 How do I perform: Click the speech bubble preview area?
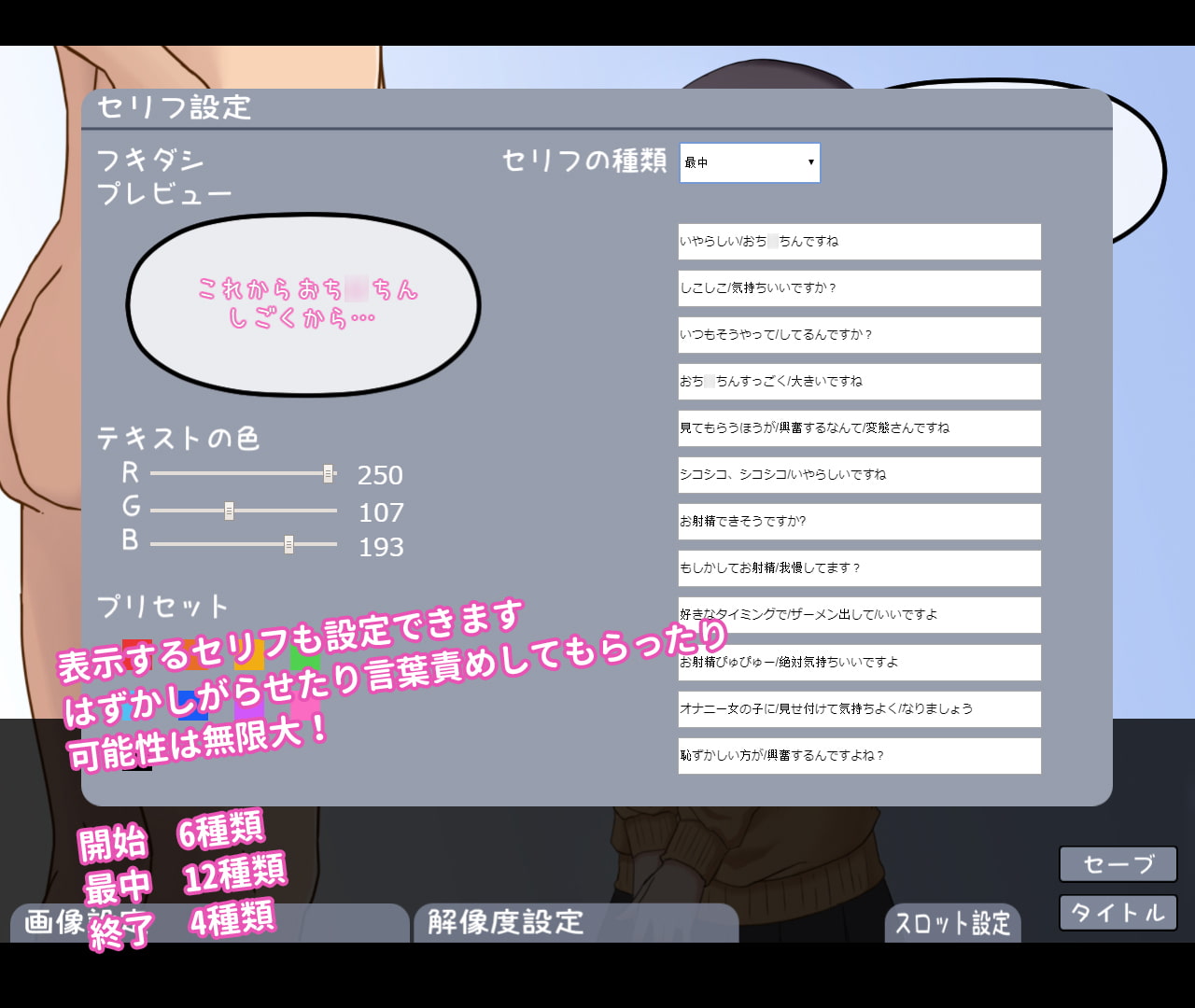point(303,303)
